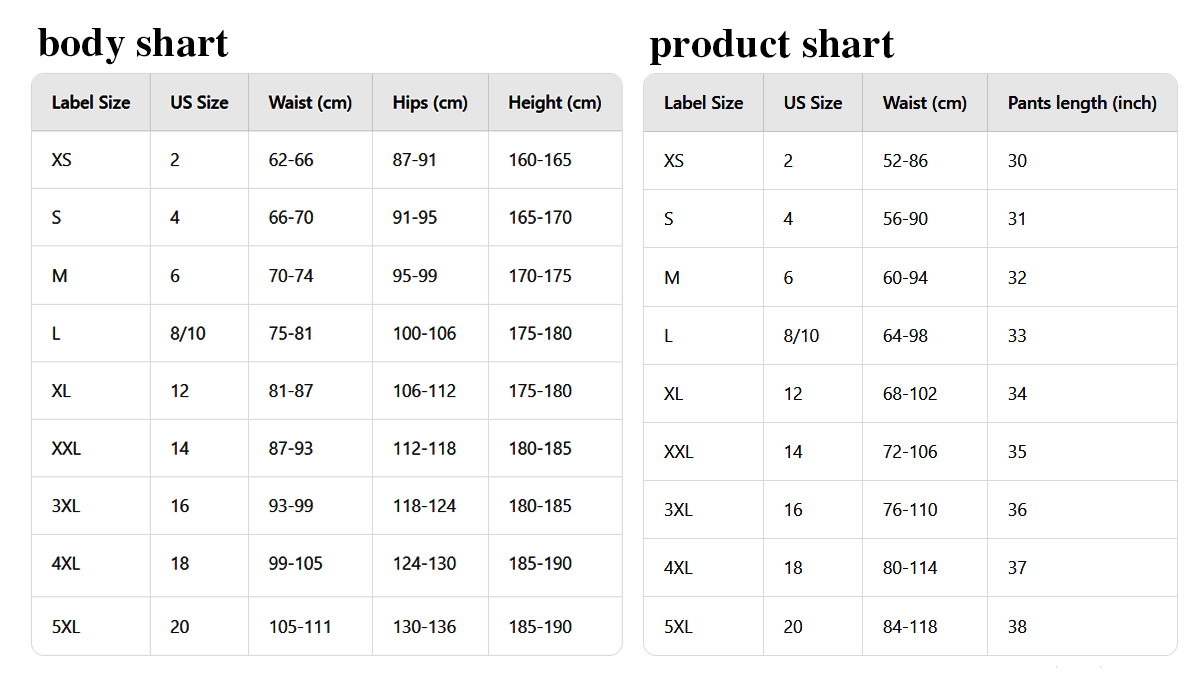Select pants length value 38
Screen dimensions: 1200x700
coord(1017,627)
